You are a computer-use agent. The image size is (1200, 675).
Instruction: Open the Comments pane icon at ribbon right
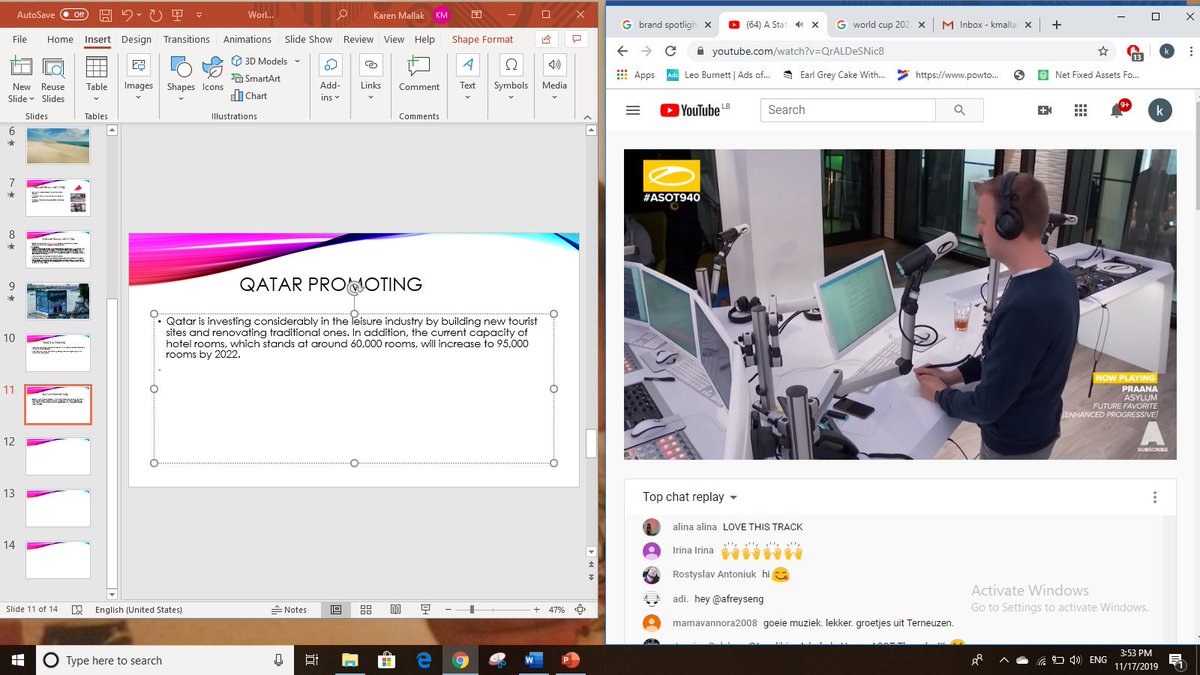[576, 39]
